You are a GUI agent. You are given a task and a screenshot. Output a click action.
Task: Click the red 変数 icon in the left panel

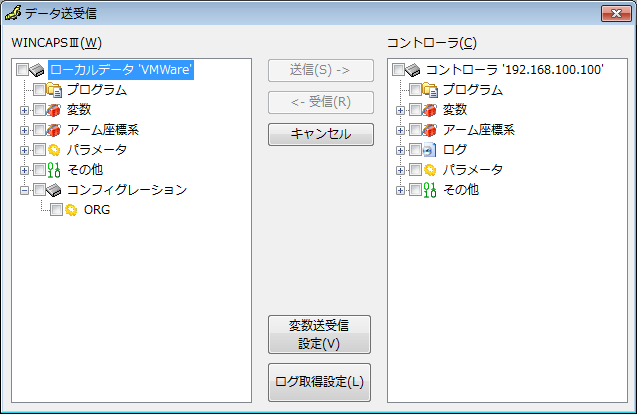coord(54,110)
